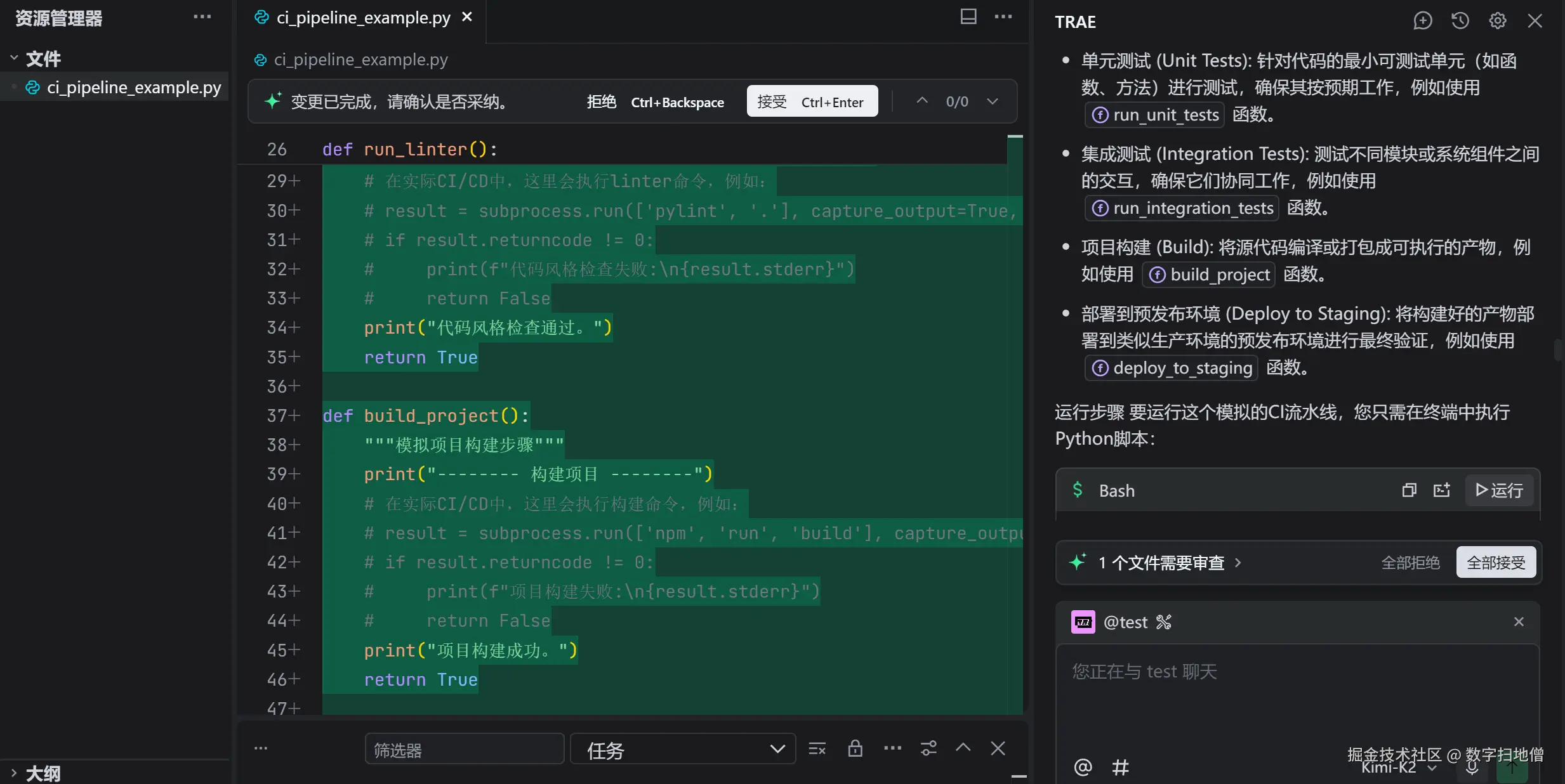This screenshot has height=784, width=1565.
Task: Open chat history in the TRAE panel
Action: 1460,21
